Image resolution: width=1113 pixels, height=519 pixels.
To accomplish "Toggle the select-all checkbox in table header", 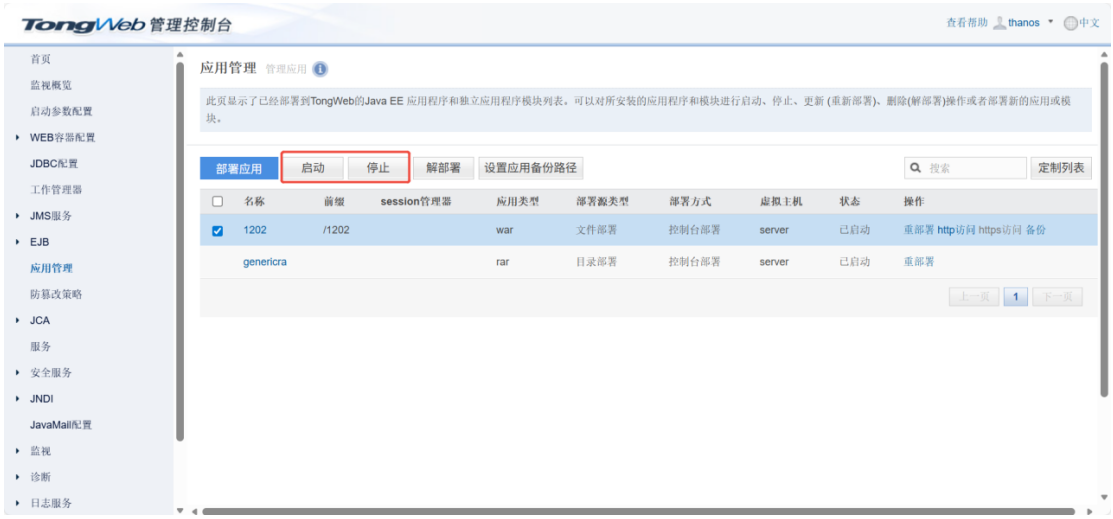I will coord(217,201).
